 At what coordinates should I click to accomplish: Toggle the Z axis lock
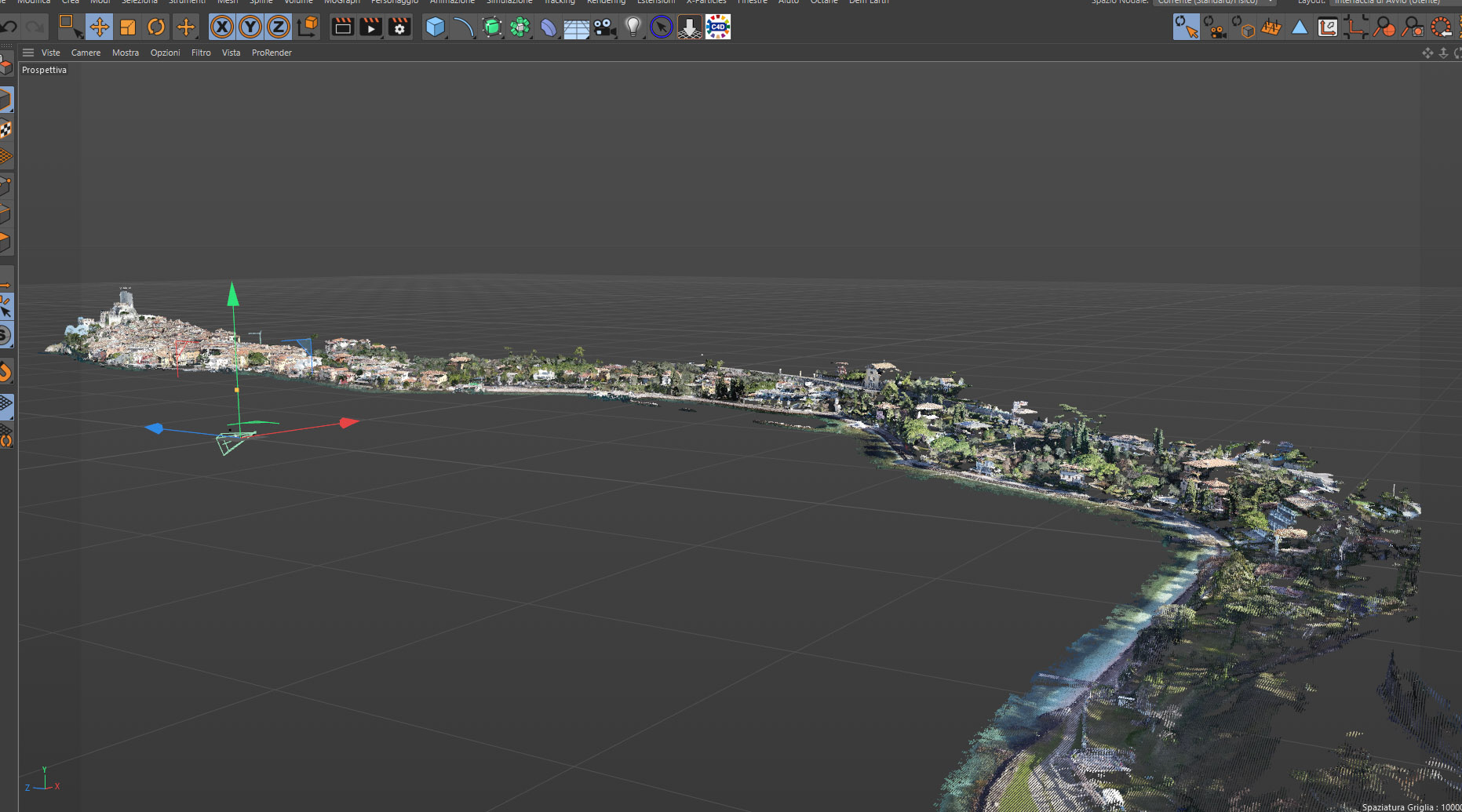[x=279, y=27]
